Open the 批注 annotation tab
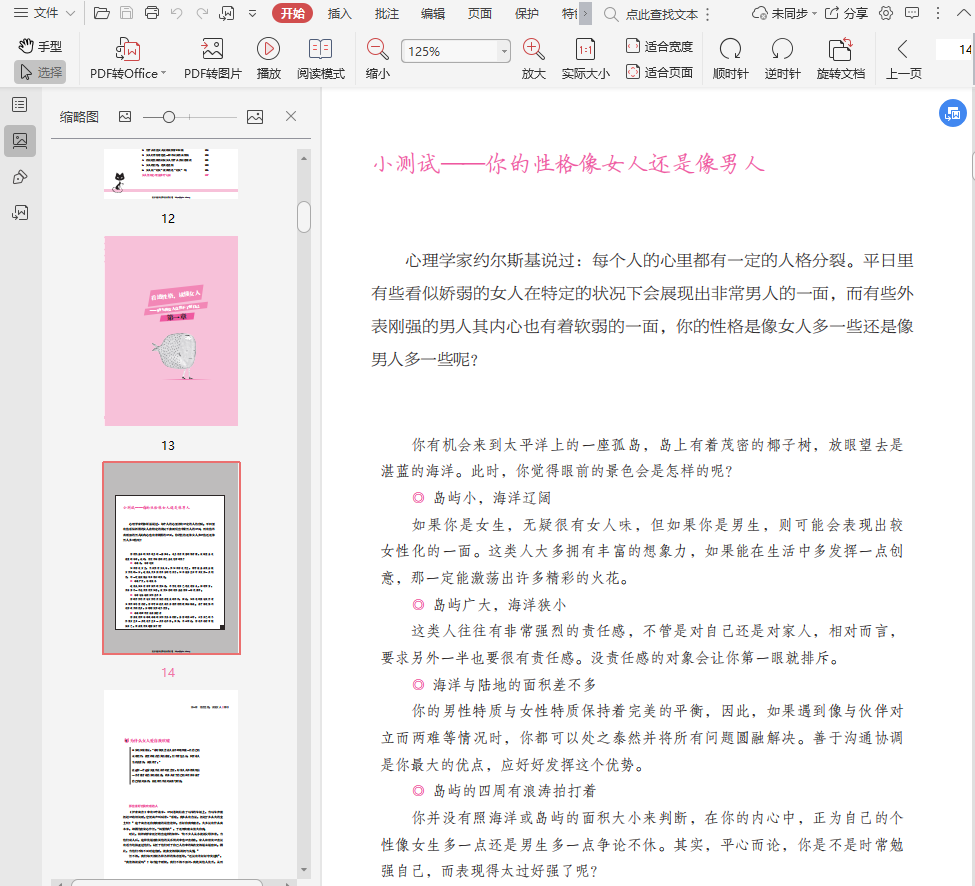 point(386,13)
